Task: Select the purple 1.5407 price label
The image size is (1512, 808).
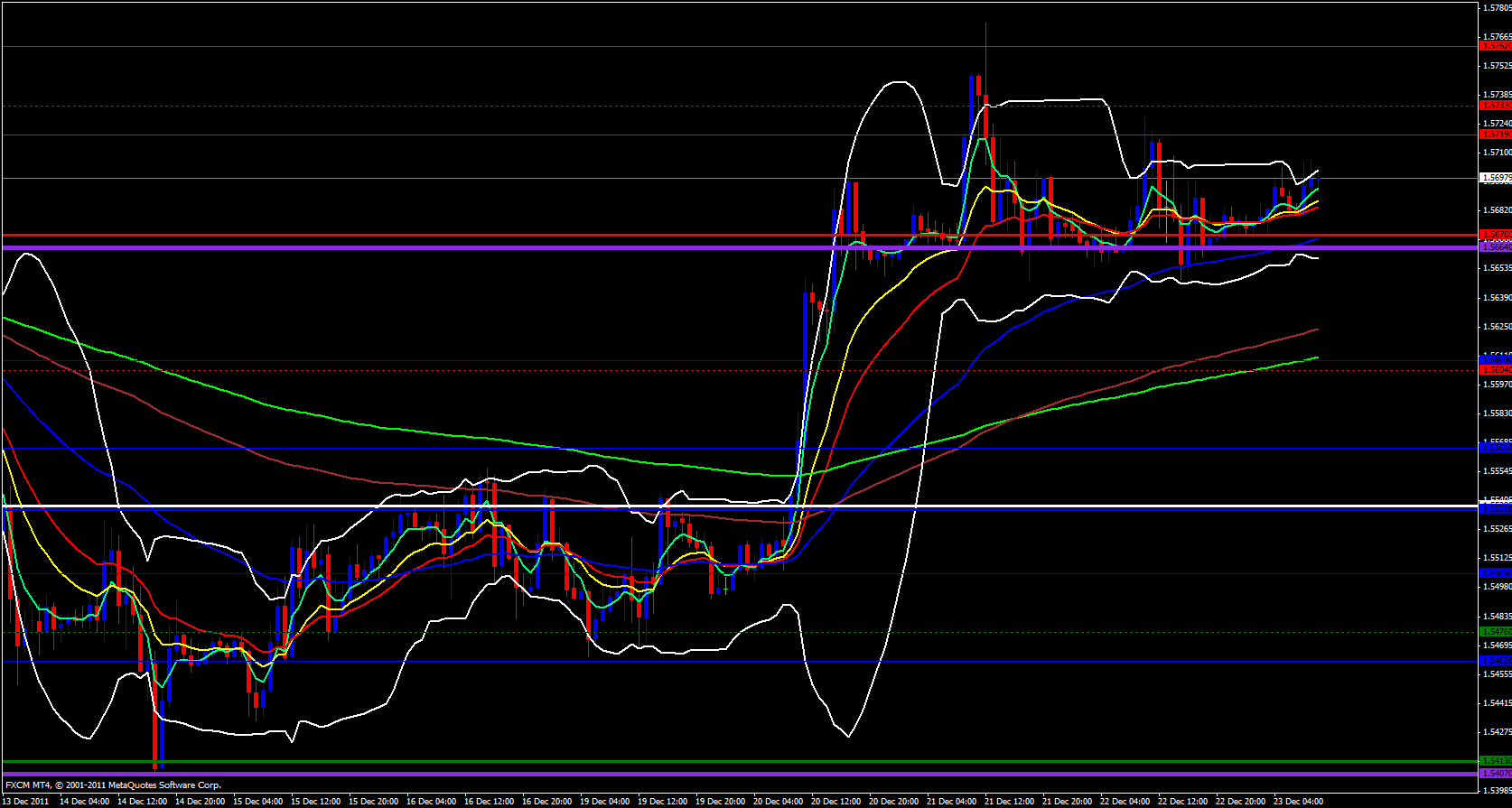Action: coord(1495,773)
